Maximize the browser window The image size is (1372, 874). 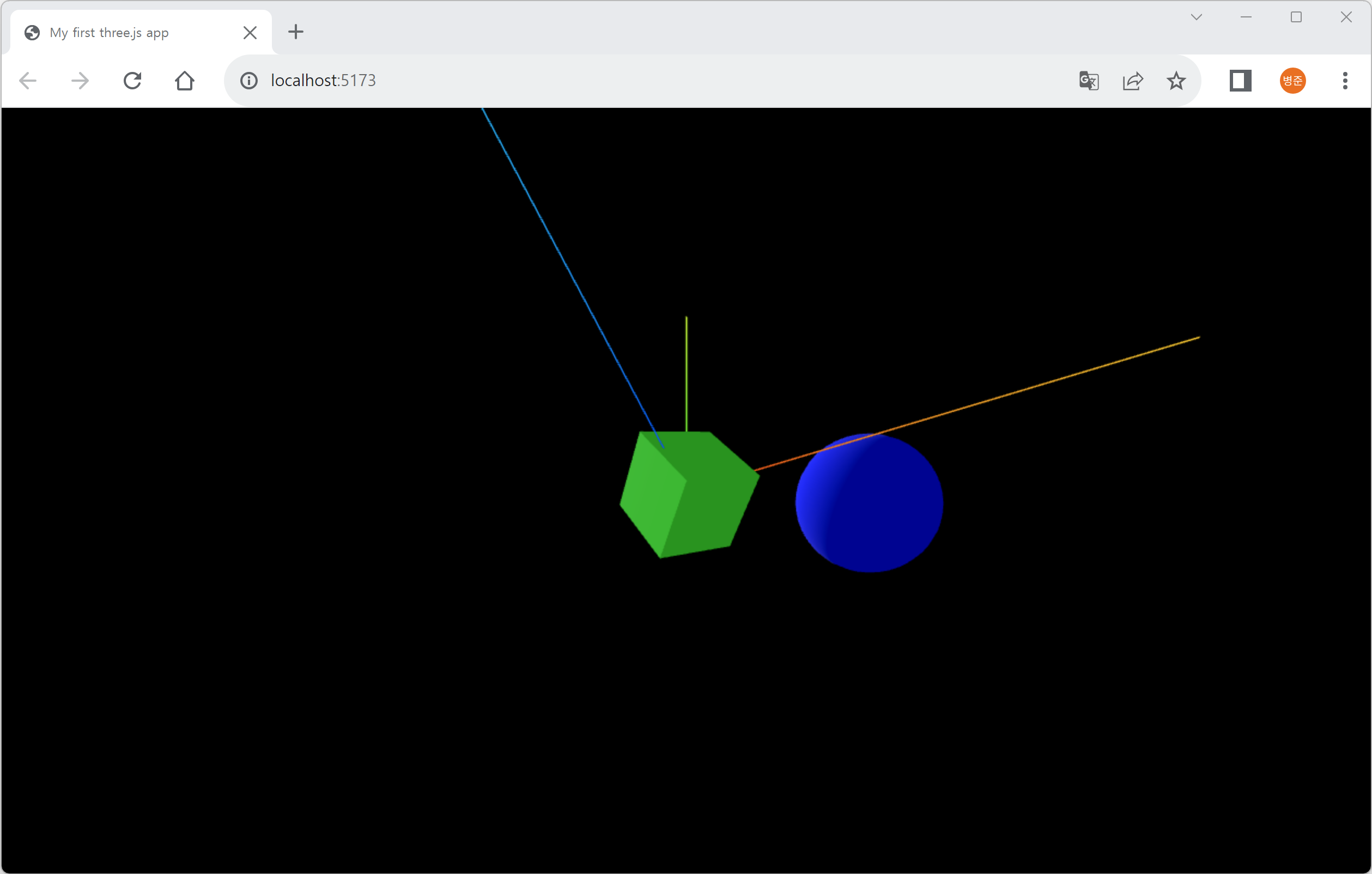click(x=1296, y=17)
